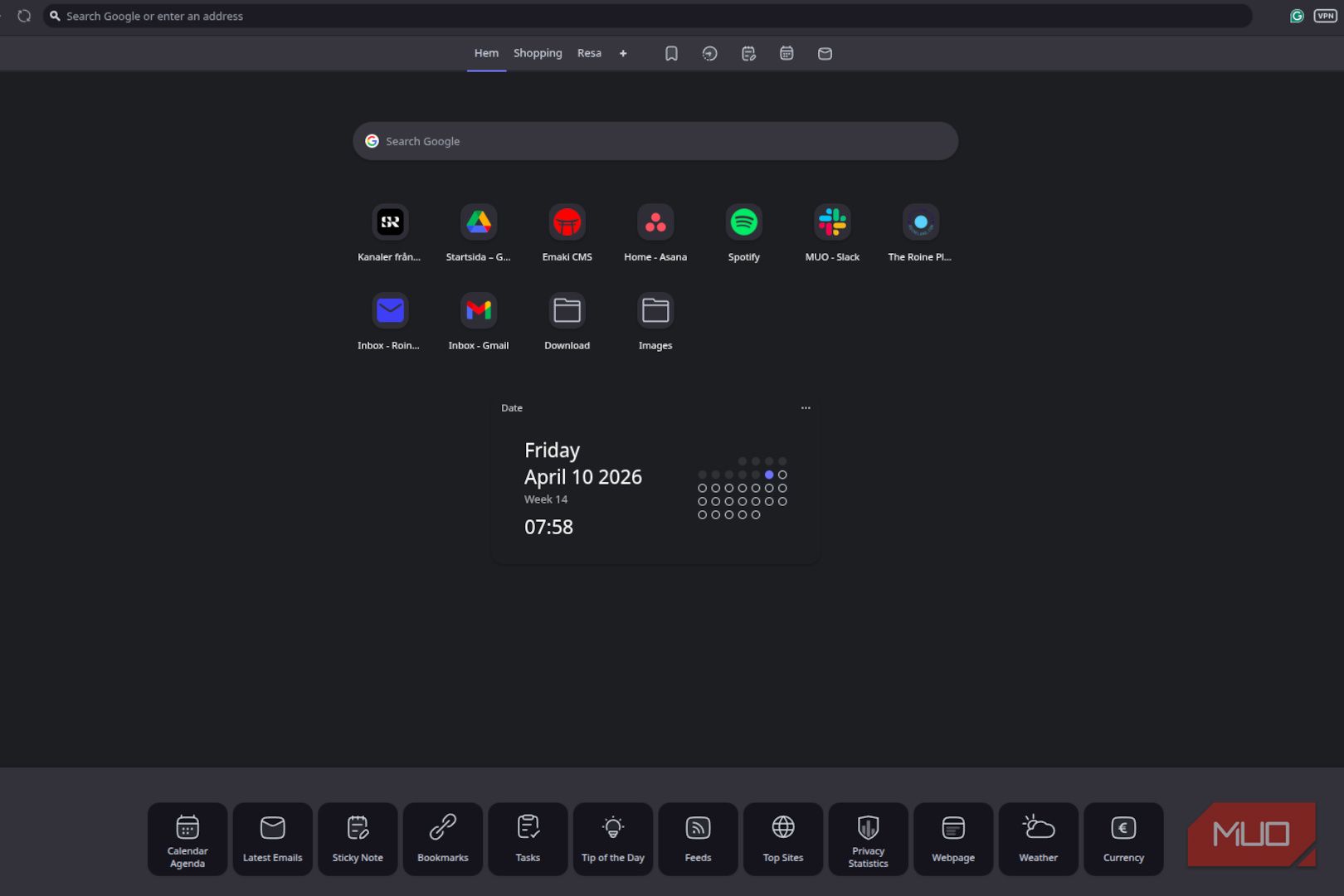Switch to the Hem tab
The image size is (1344, 896).
click(486, 53)
